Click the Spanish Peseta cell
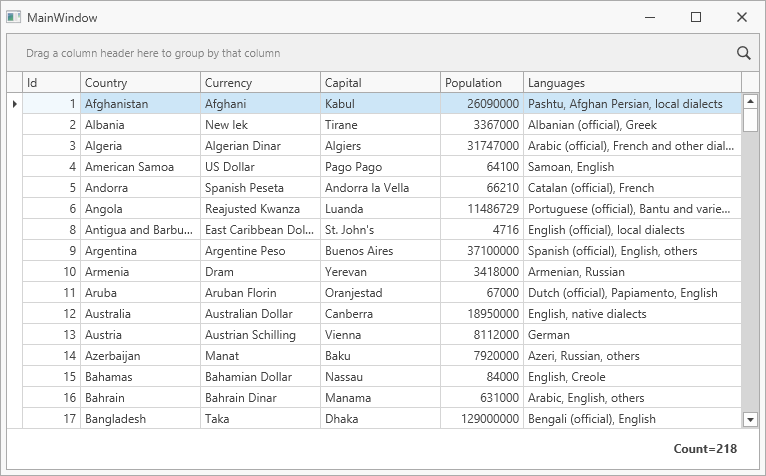766x476 pixels. [260, 188]
